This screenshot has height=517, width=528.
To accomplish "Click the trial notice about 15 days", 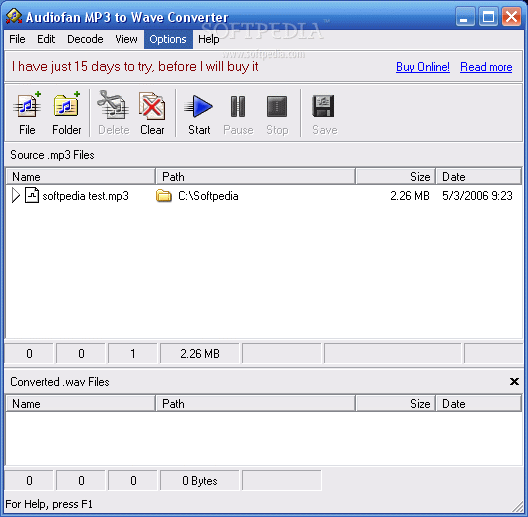I will [x=135, y=67].
